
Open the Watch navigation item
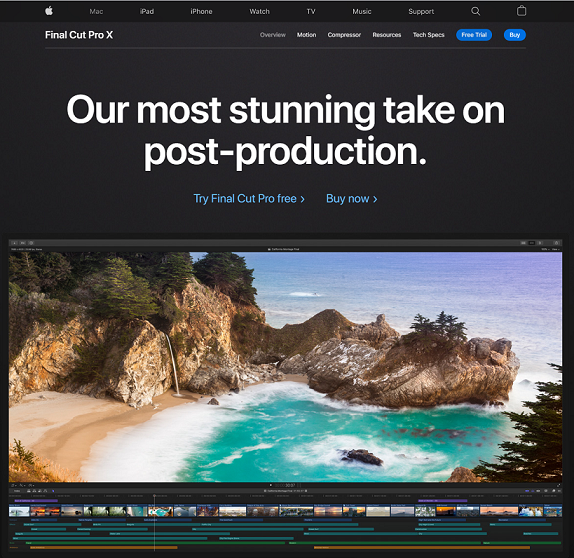coord(260,11)
